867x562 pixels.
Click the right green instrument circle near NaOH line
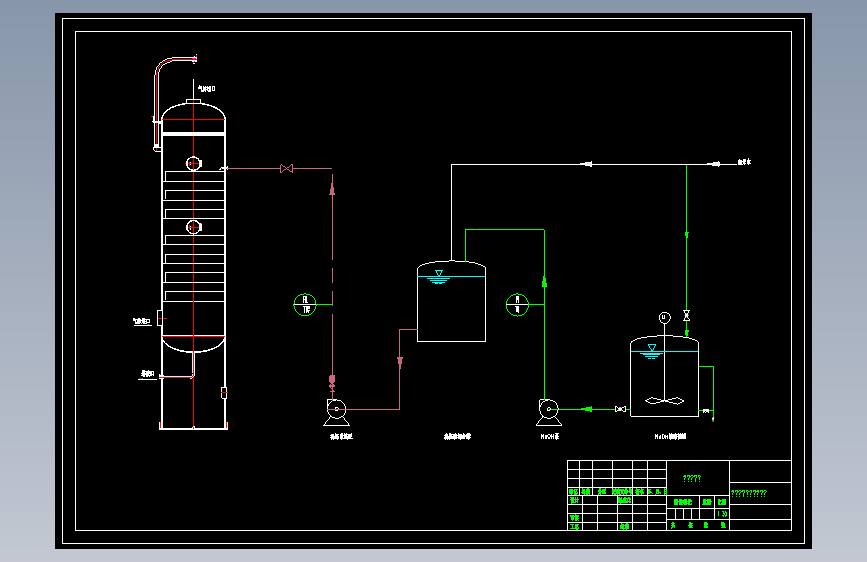518,305
